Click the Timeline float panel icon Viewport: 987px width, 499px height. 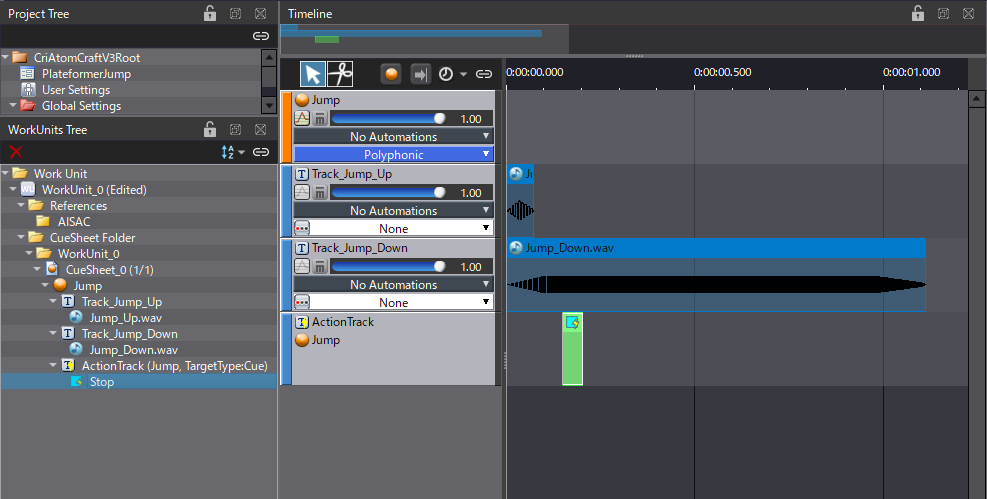943,13
